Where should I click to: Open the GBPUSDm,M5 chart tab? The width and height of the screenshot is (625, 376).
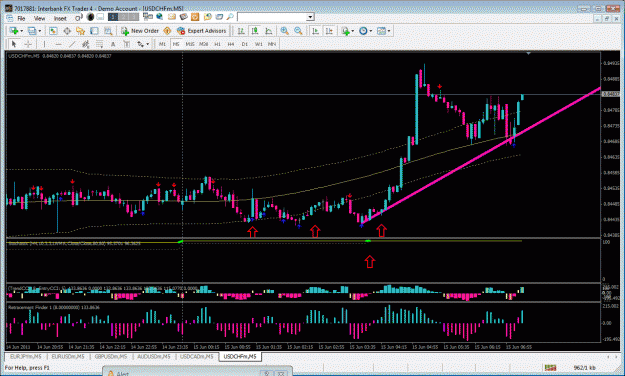click(x=111, y=356)
